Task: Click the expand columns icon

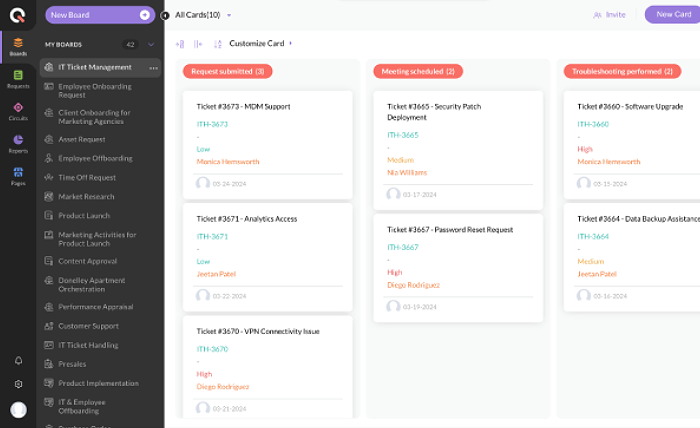Action: pos(180,44)
